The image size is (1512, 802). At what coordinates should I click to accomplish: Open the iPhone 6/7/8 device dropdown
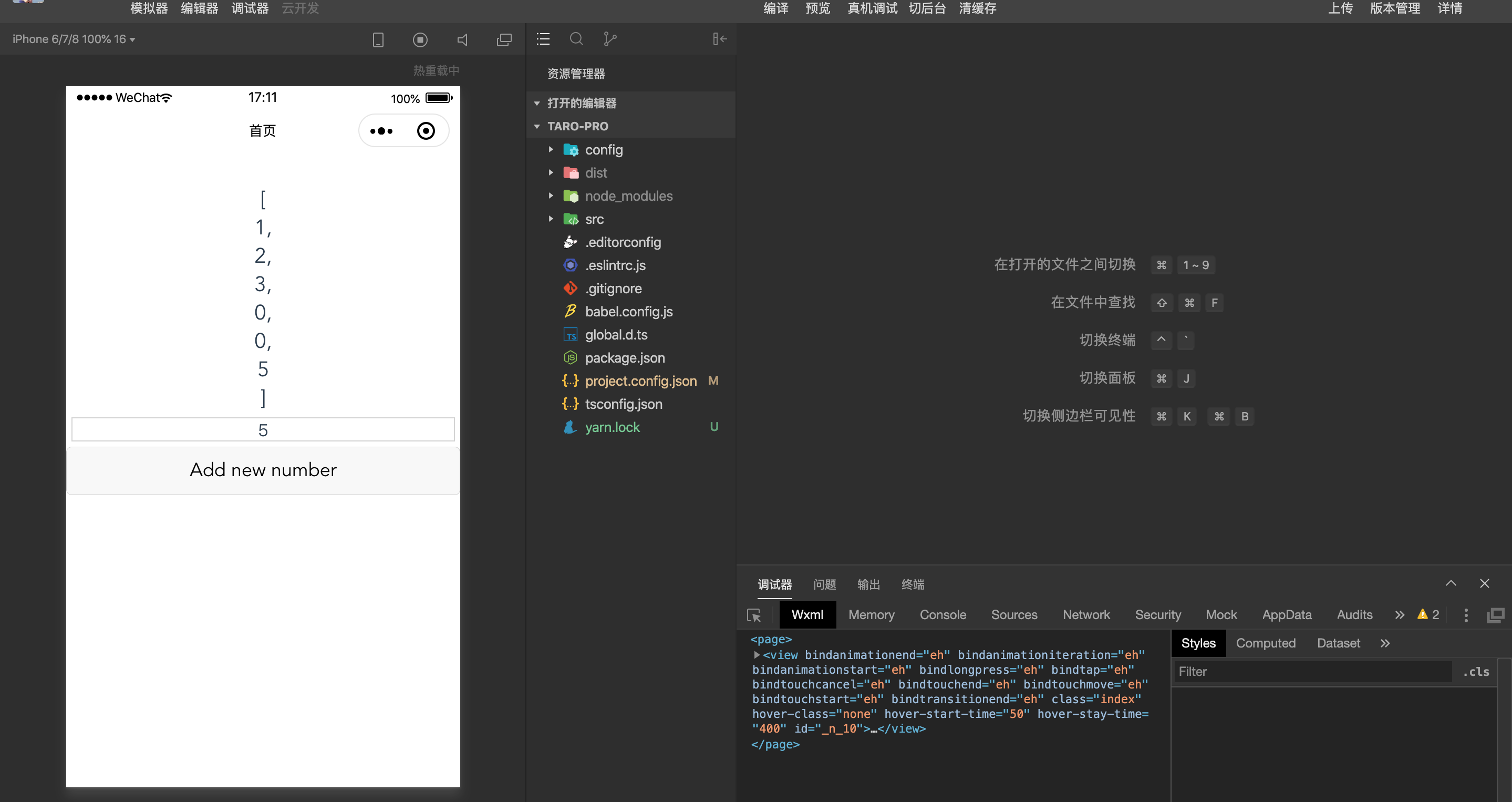[74, 39]
